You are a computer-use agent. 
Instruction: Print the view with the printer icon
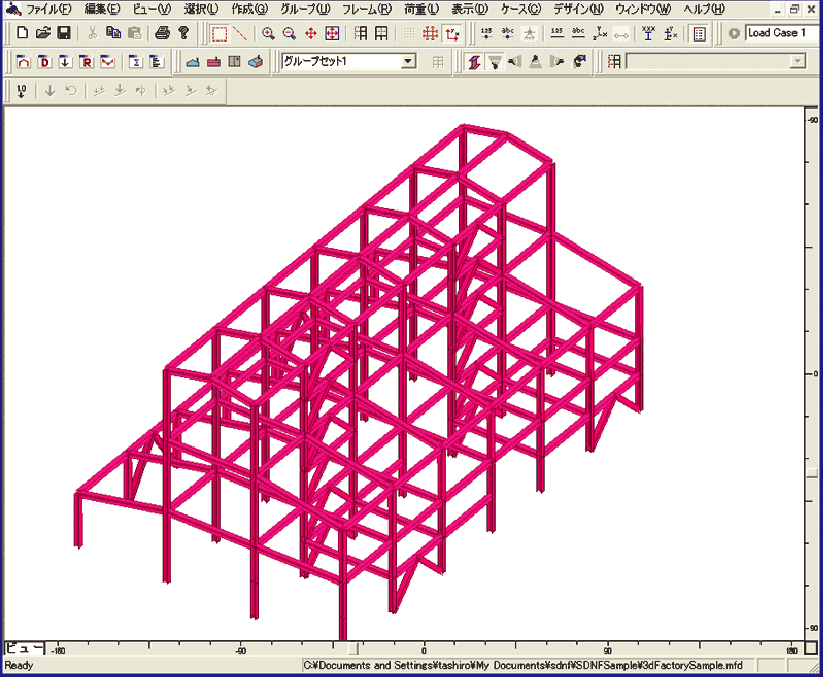coord(162,33)
